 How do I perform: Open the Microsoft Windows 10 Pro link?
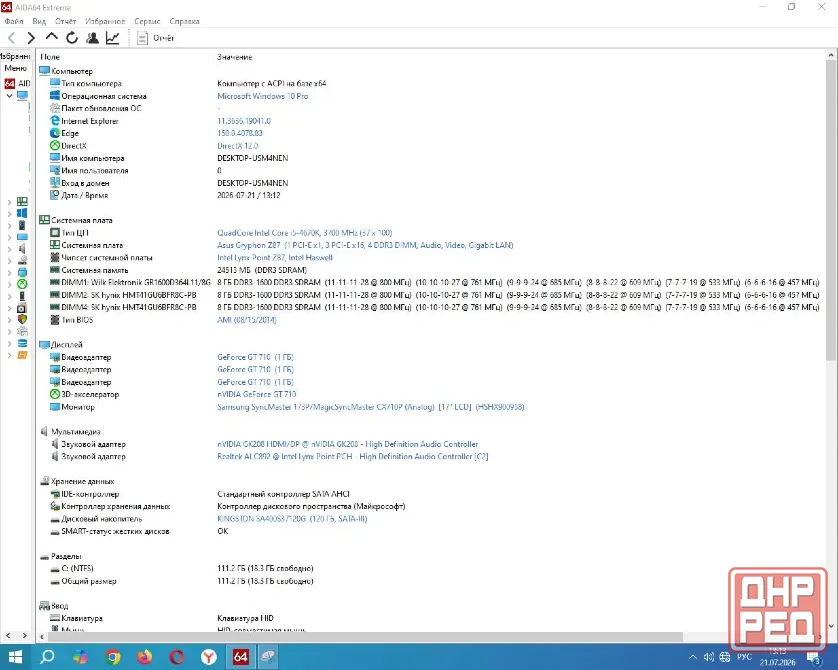pos(262,96)
